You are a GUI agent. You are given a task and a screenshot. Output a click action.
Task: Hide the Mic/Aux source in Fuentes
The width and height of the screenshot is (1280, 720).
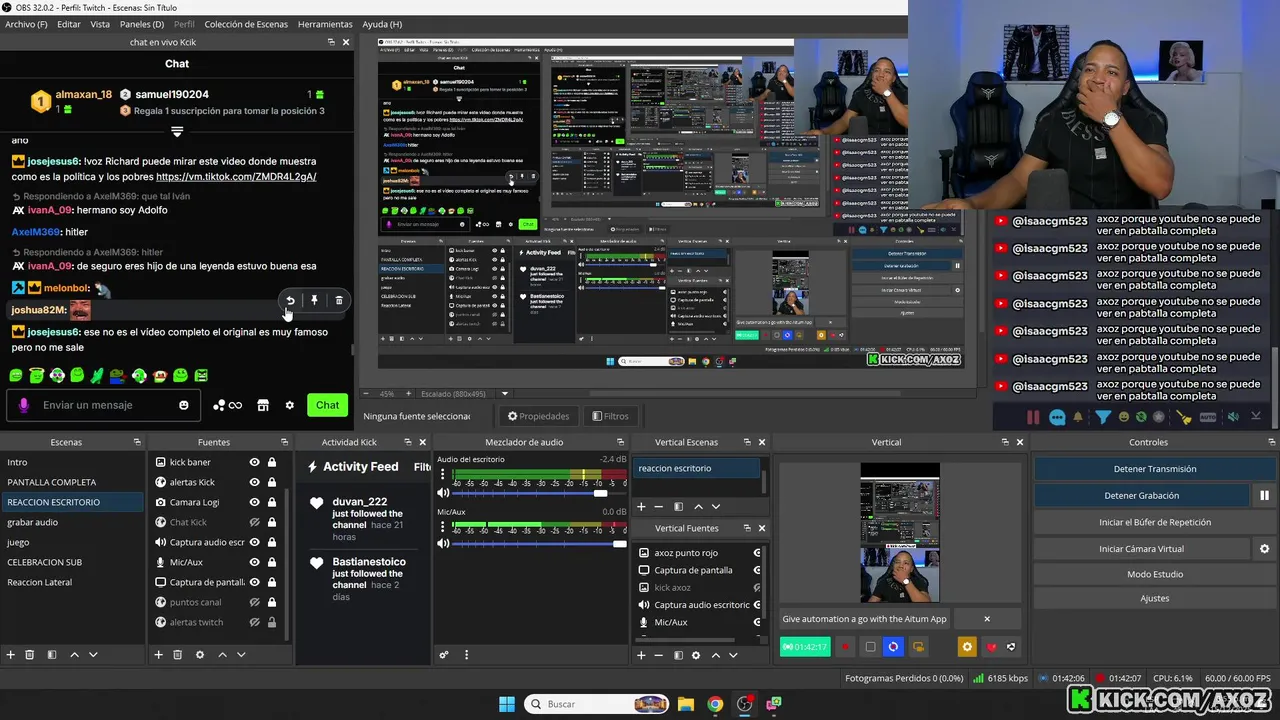254,562
